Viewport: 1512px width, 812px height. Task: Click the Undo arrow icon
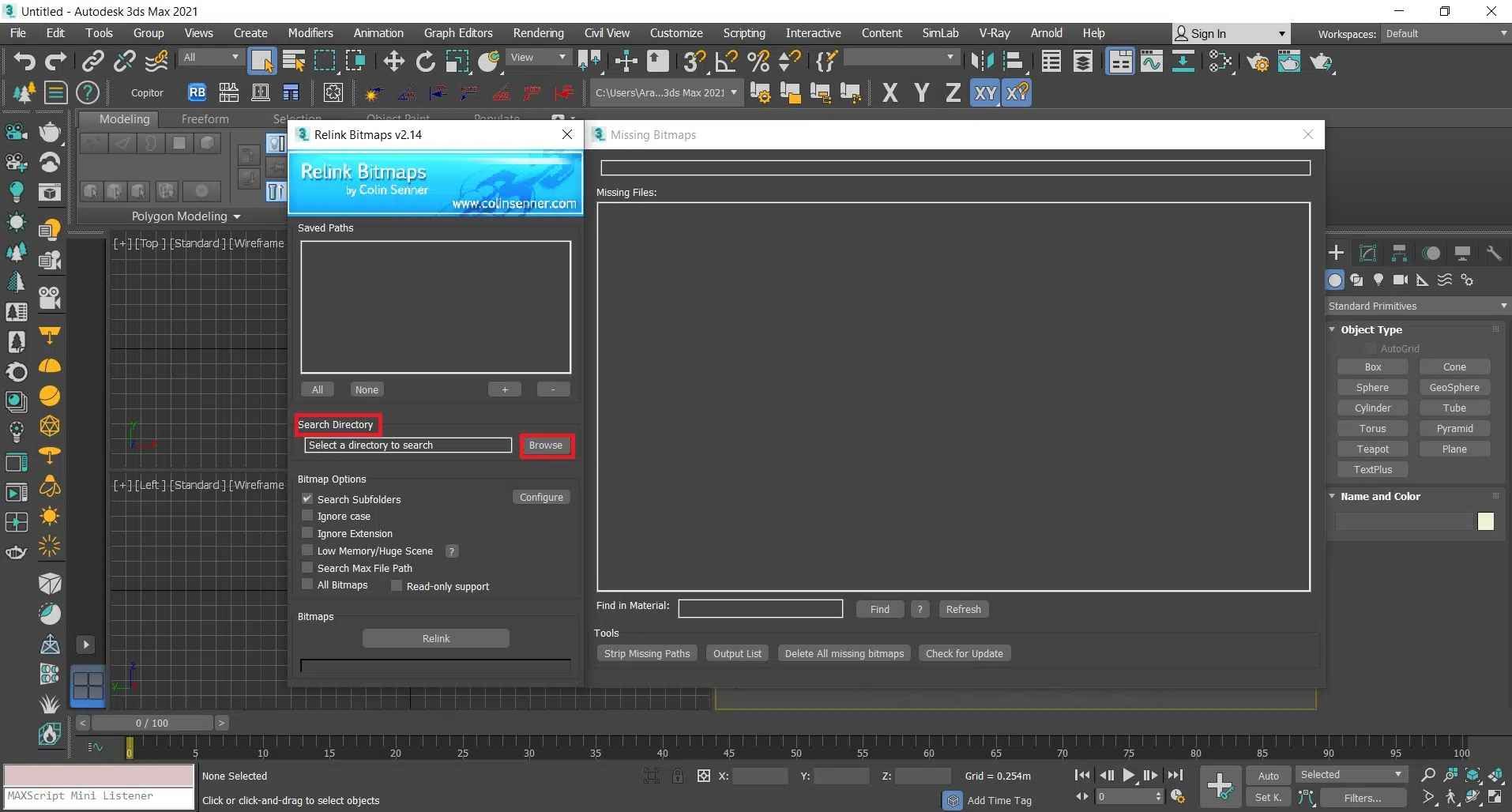[x=24, y=61]
